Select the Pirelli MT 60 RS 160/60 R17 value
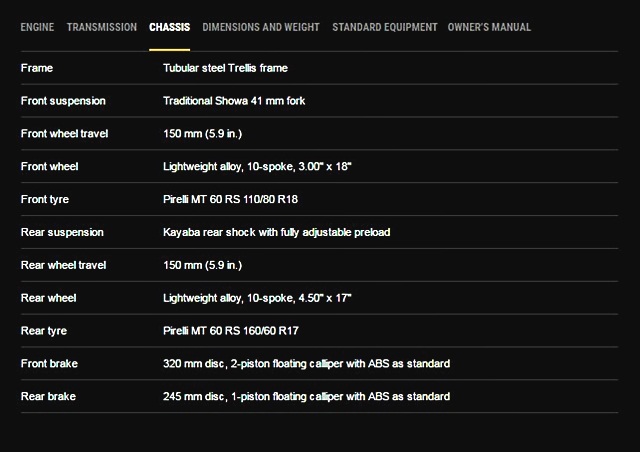Image resolution: width=640 pixels, height=452 pixels. 230,330
